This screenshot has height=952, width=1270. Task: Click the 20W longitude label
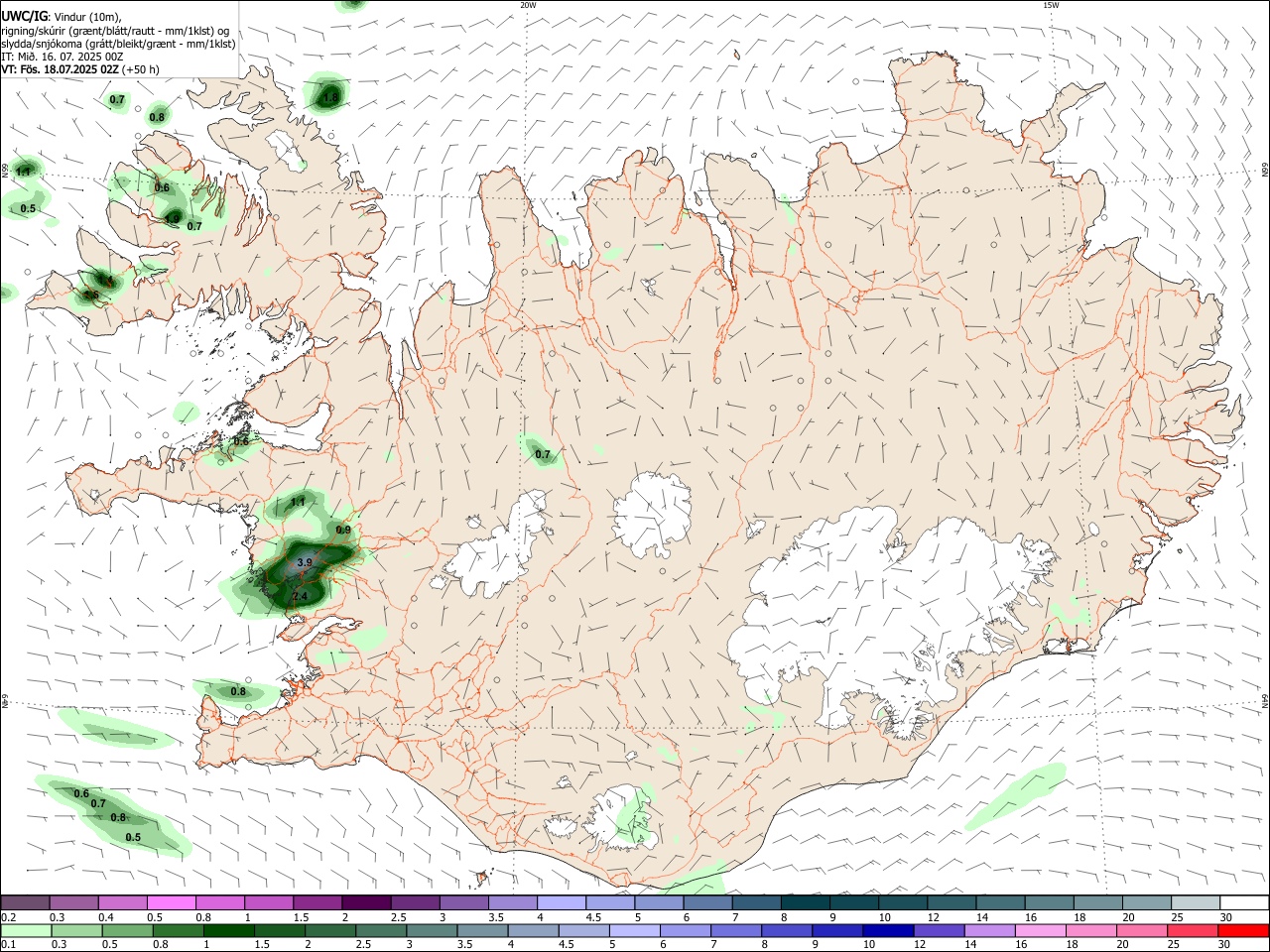click(x=528, y=5)
